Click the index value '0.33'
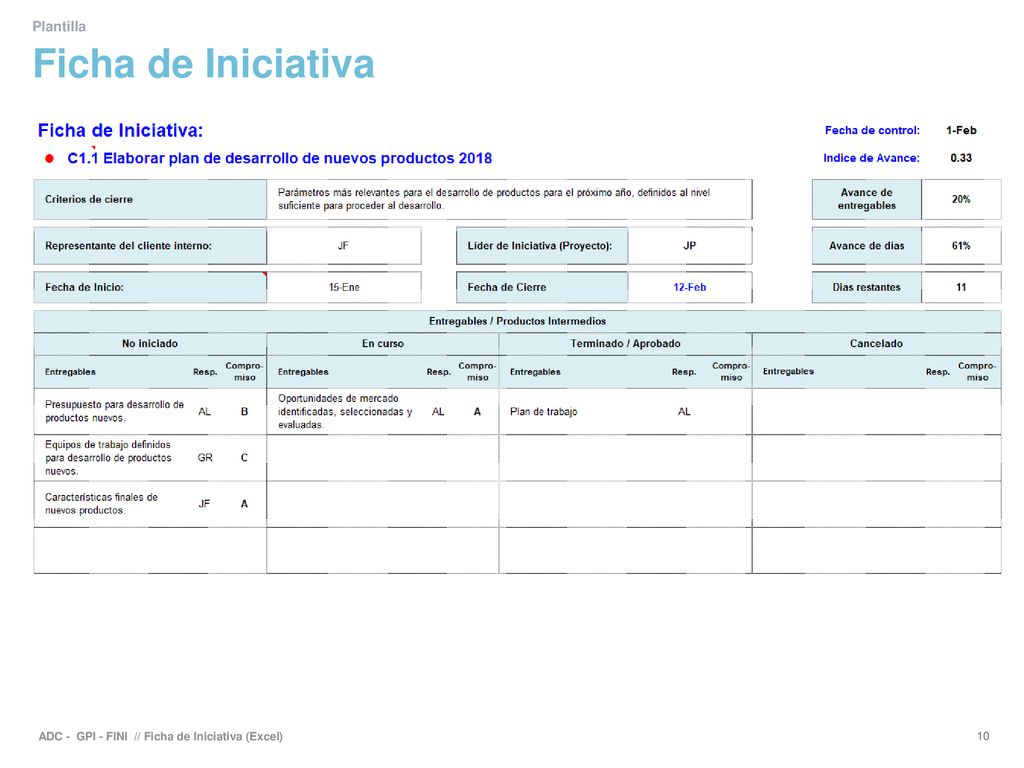This screenshot has width=1024, height=768. [x=961, y=158]
